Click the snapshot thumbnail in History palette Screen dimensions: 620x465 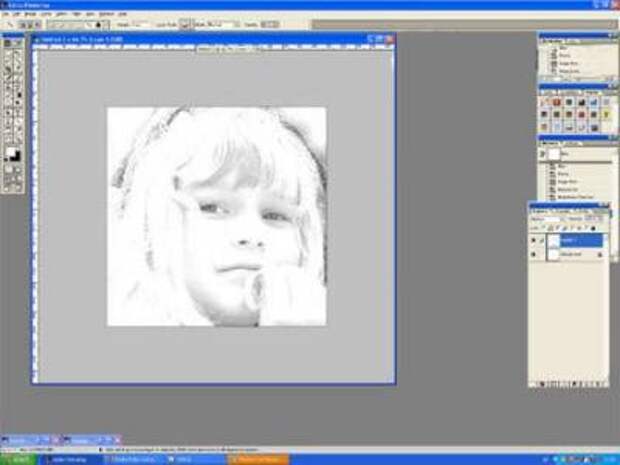pos(554,154)
